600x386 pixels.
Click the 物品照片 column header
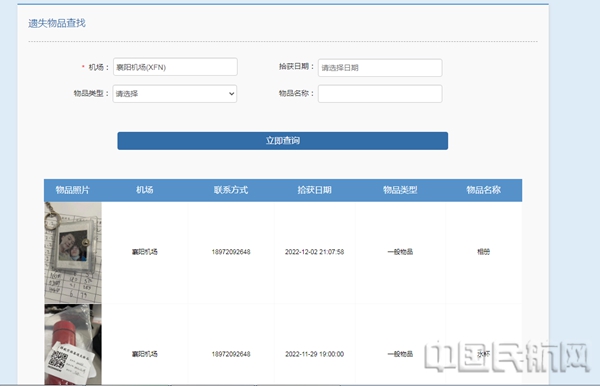click(x=72, y=190)
